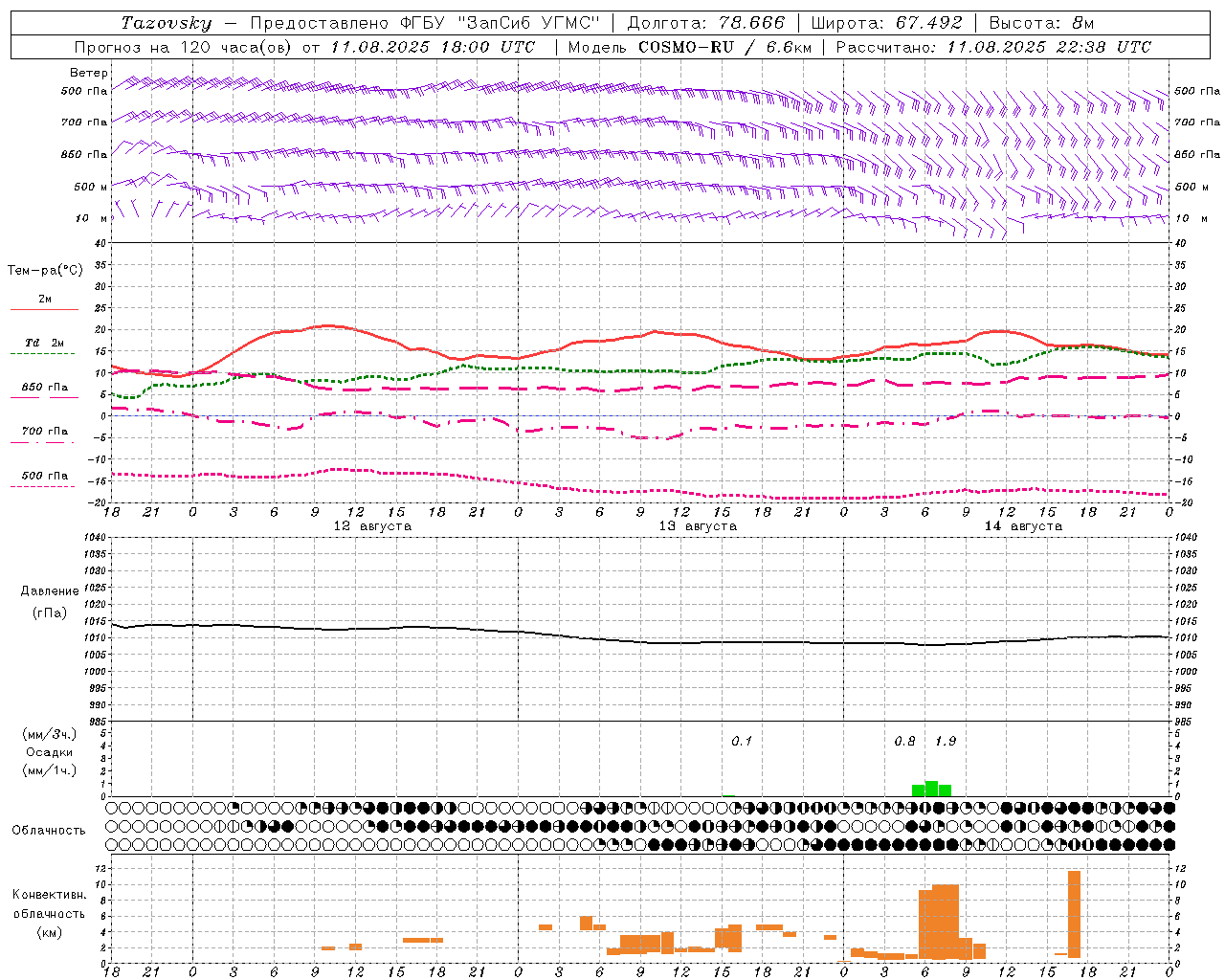Click the '0.1' precipitation amount value

[x=742, y=741]
